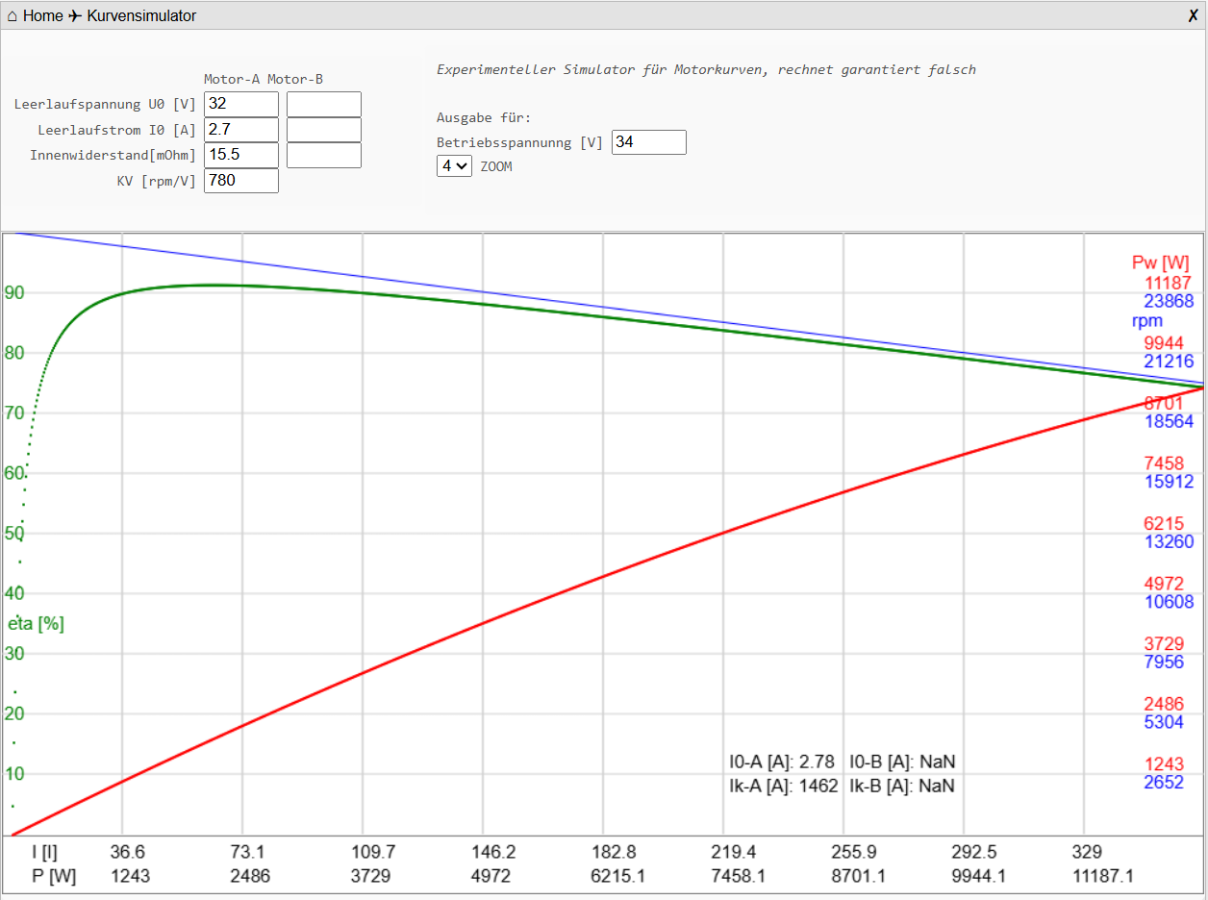Open the ZOOM dropdown showing 4
The width and height of the screenshot is (1208, 900).
[454, 166]
